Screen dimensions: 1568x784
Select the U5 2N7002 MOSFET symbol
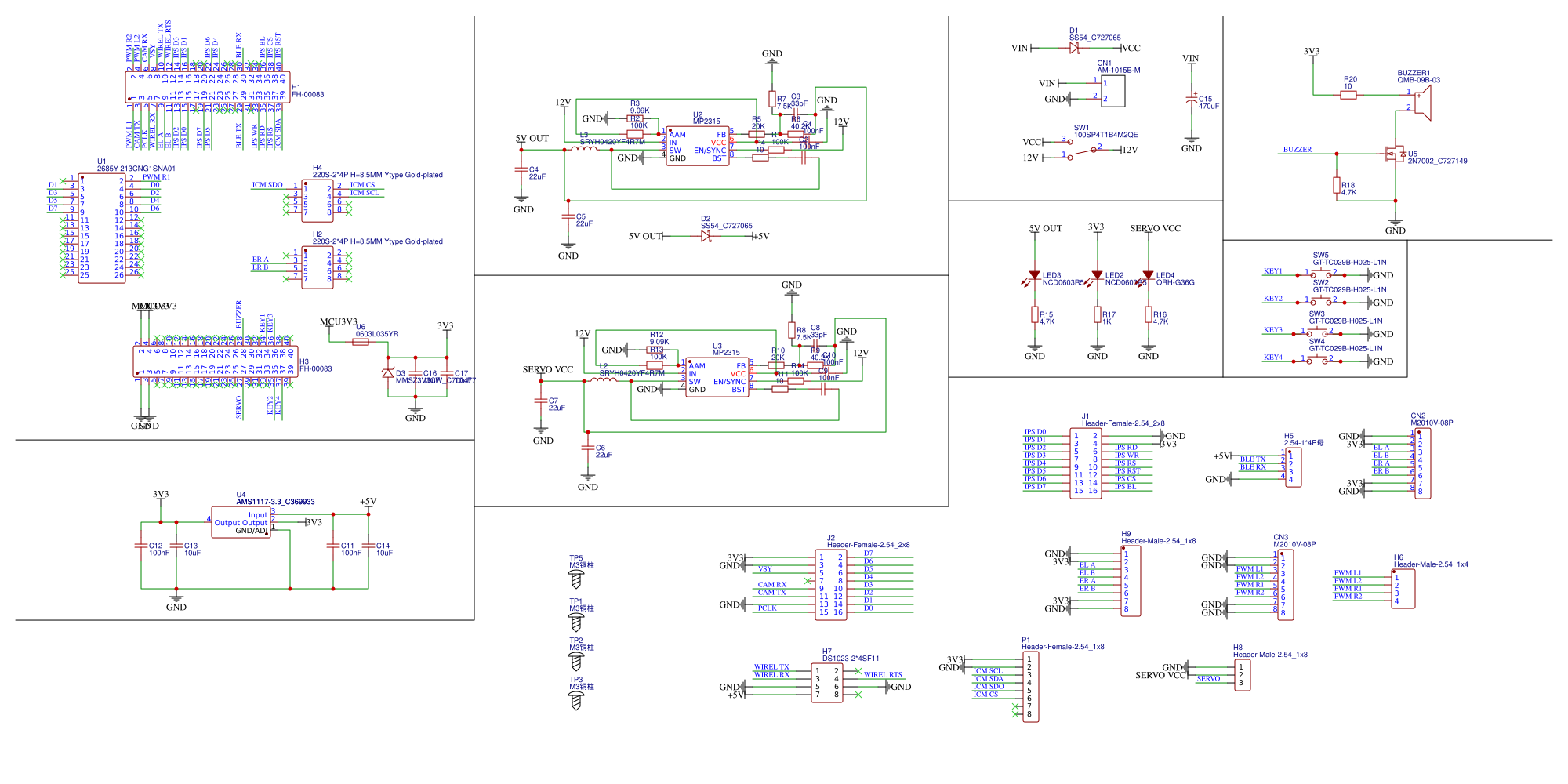1394,154
